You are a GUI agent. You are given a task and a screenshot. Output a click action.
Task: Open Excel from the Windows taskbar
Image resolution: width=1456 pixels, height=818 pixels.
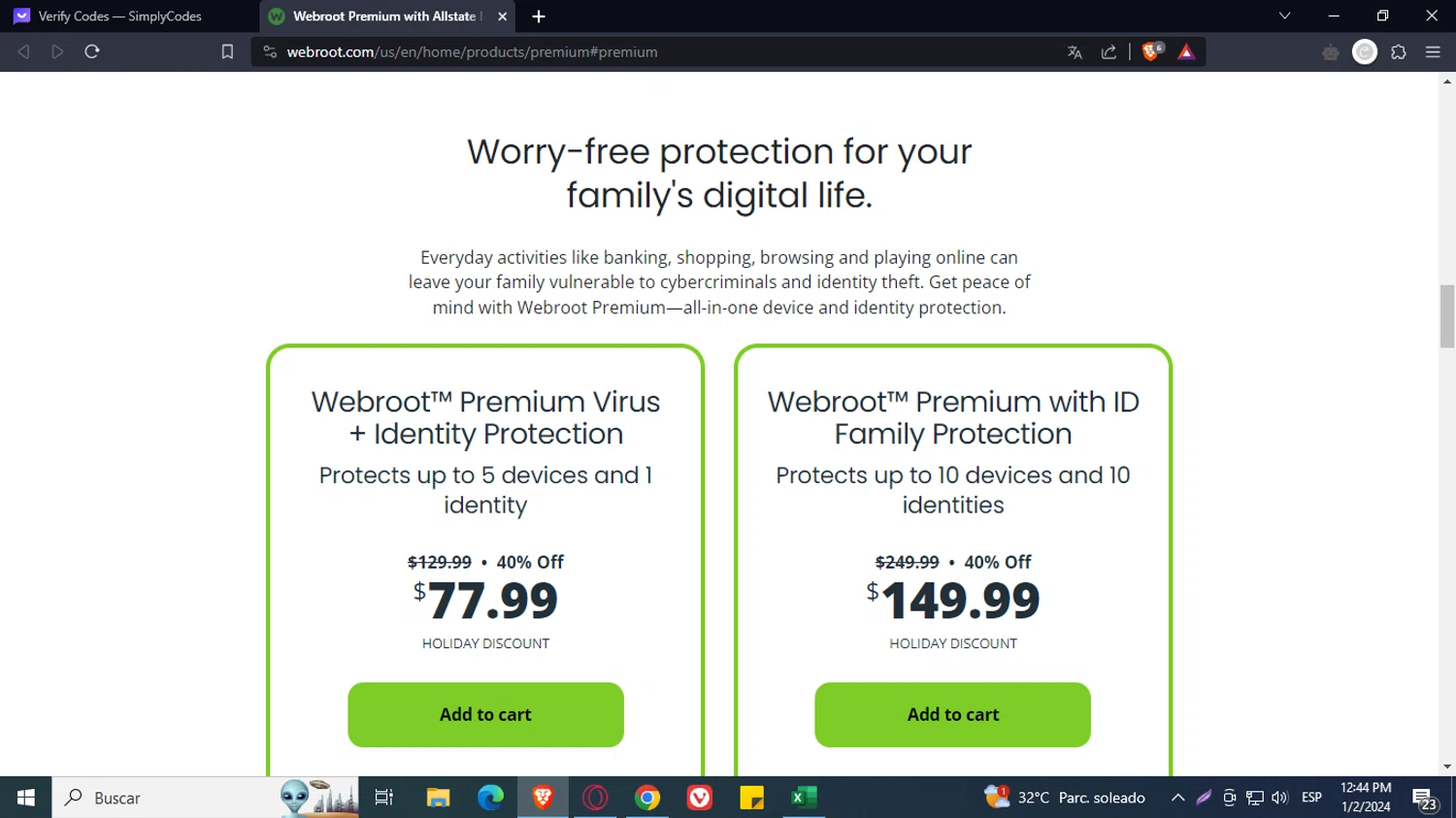pos(804,798)
